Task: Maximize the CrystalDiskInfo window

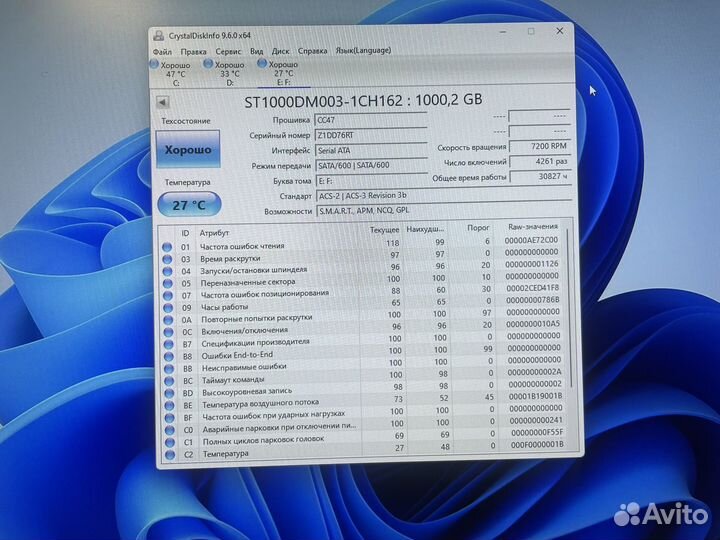Action: coord(531,31)
